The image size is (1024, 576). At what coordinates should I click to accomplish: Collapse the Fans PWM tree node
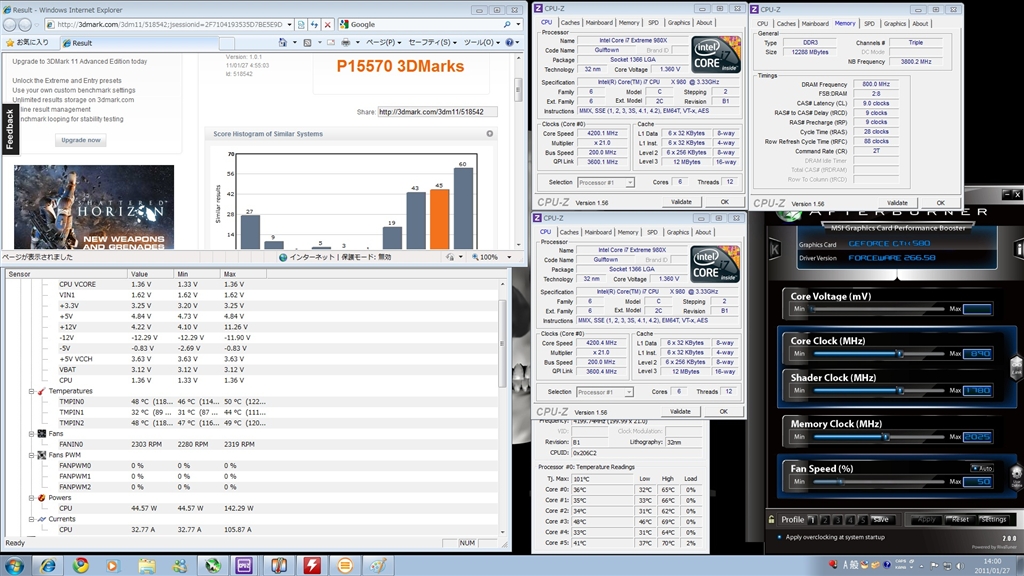pyautogui.click(x=31, y=455)
